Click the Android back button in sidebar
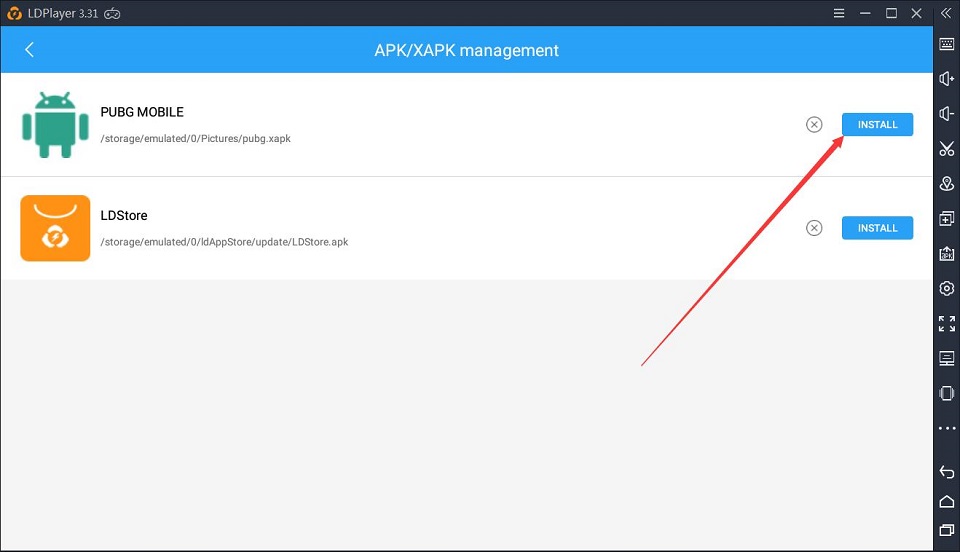The width and height of the screenshot is (960, 552). click(947, 472)
